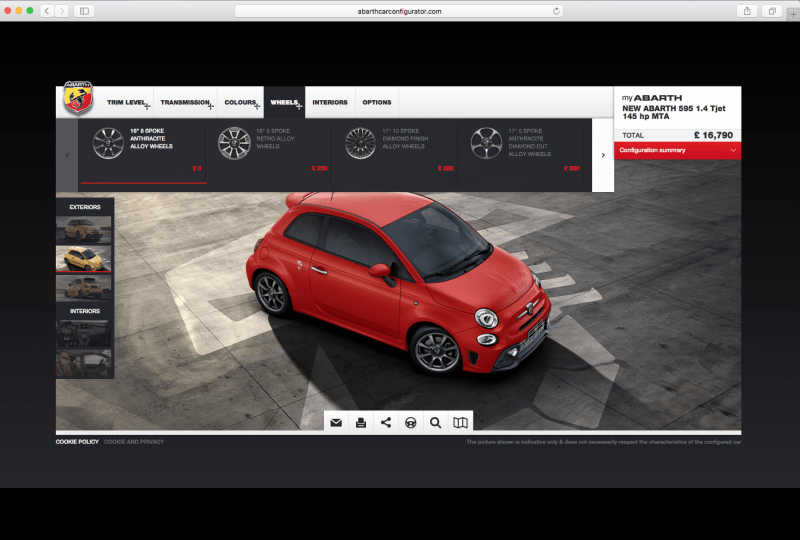The width and height of the screenshot is (800, 540).
Task: Go back in Safari browser
Action: click(x=47, y=11)
